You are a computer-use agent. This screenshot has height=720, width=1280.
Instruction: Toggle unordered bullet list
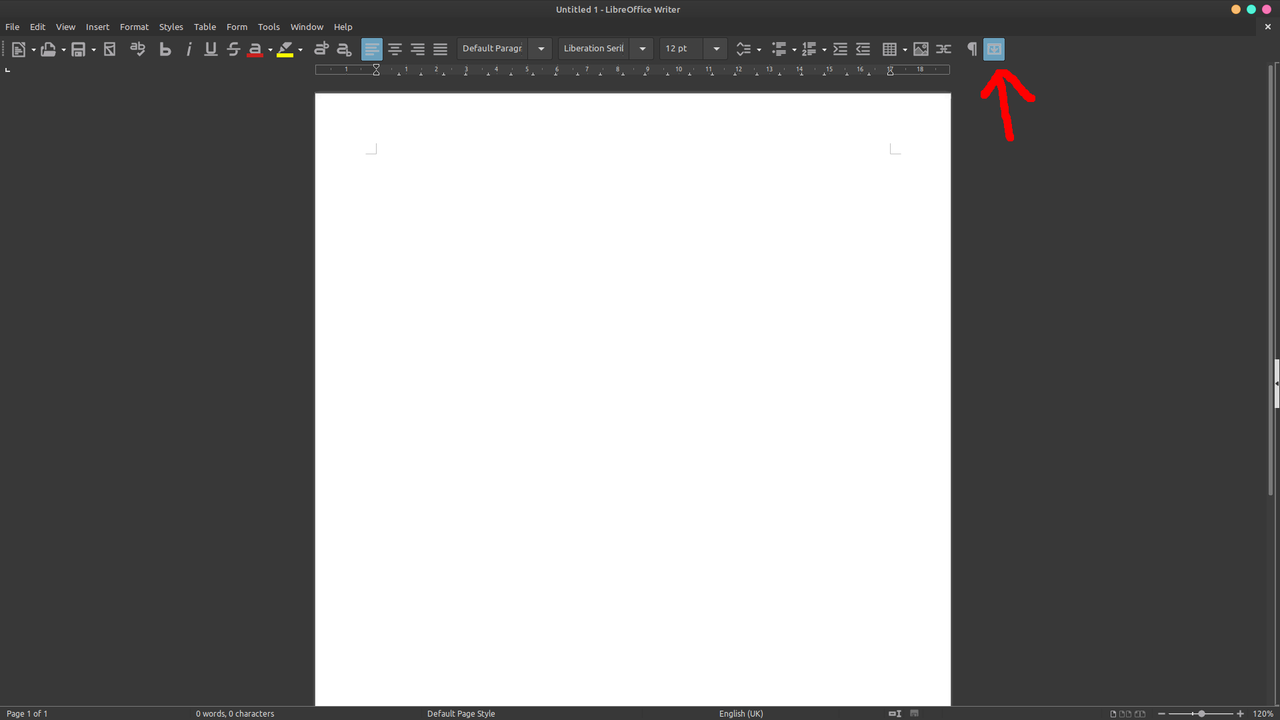point(779,49)
